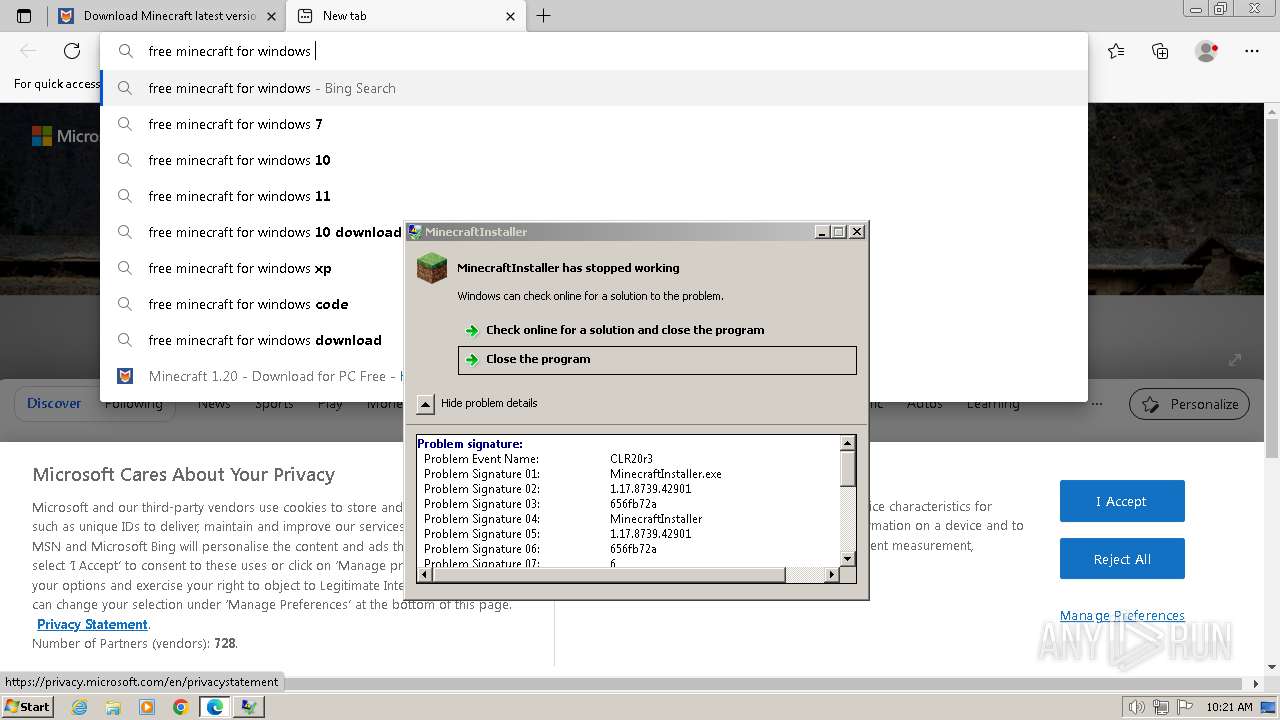
Task: Open Privacy Statement link
Action: pos(92,624)
